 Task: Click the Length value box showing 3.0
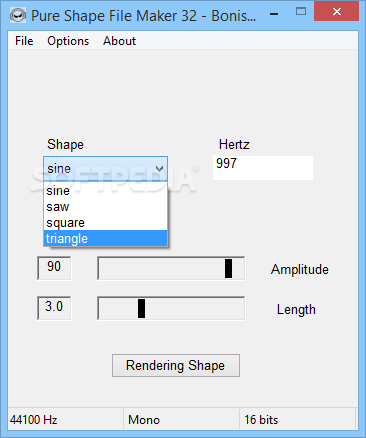(x=54, y=308)
